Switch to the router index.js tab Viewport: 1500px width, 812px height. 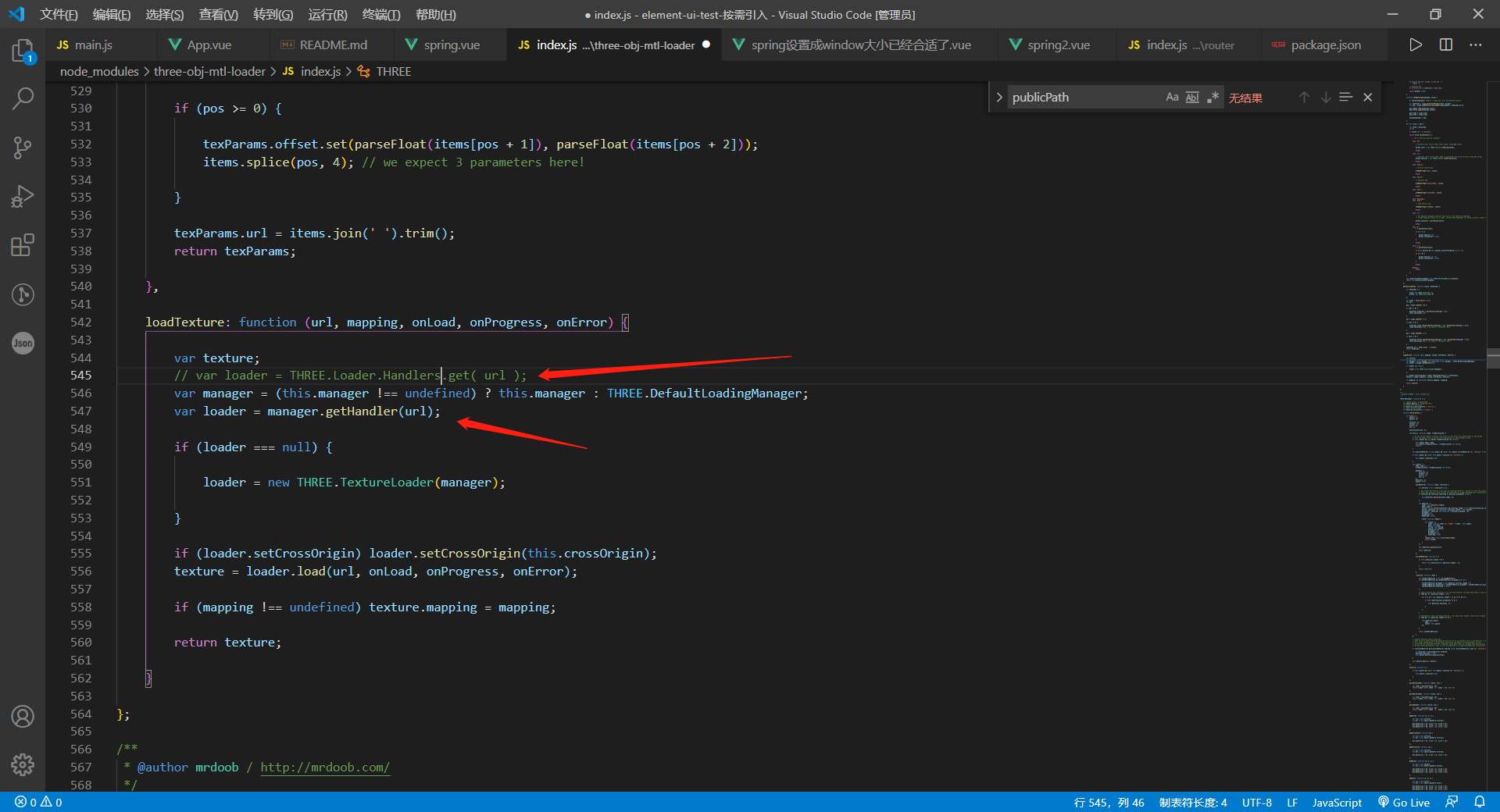[1188, 45]
